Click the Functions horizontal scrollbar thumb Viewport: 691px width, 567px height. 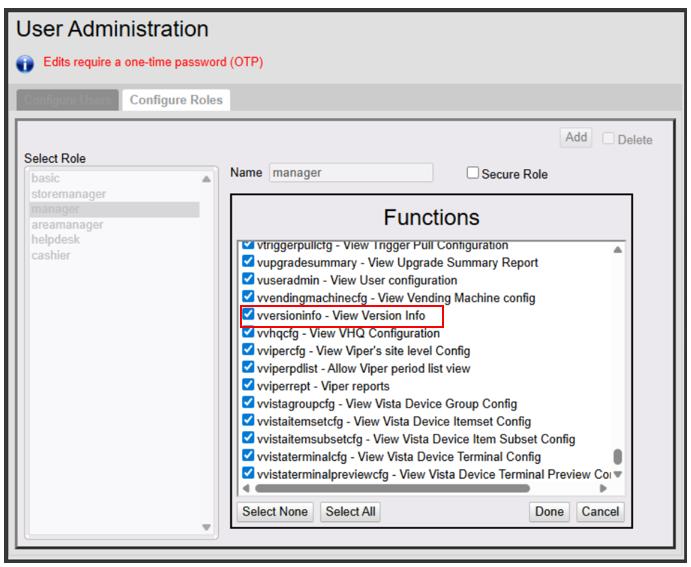point(392,488)
